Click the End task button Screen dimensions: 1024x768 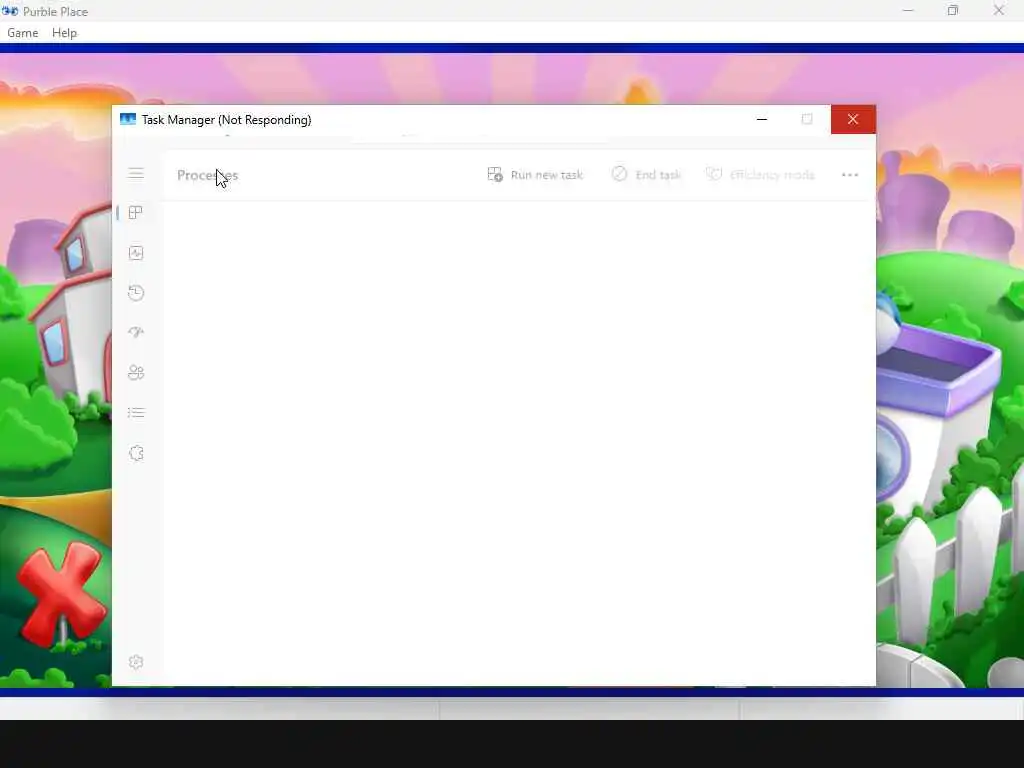click(647, 175)
